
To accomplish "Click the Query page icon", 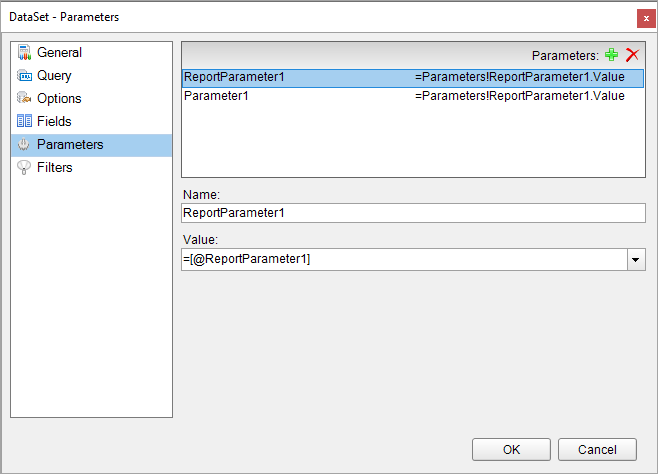I will coord(24,76).
